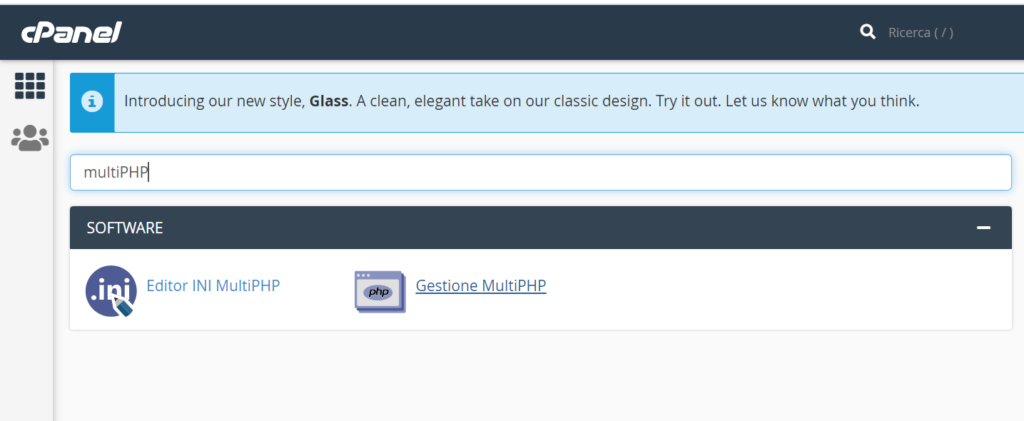Collapse the SOFTWARE section with minus icon
The width and height of the screenshot is (1024, 421).
[x=984, y=228]
